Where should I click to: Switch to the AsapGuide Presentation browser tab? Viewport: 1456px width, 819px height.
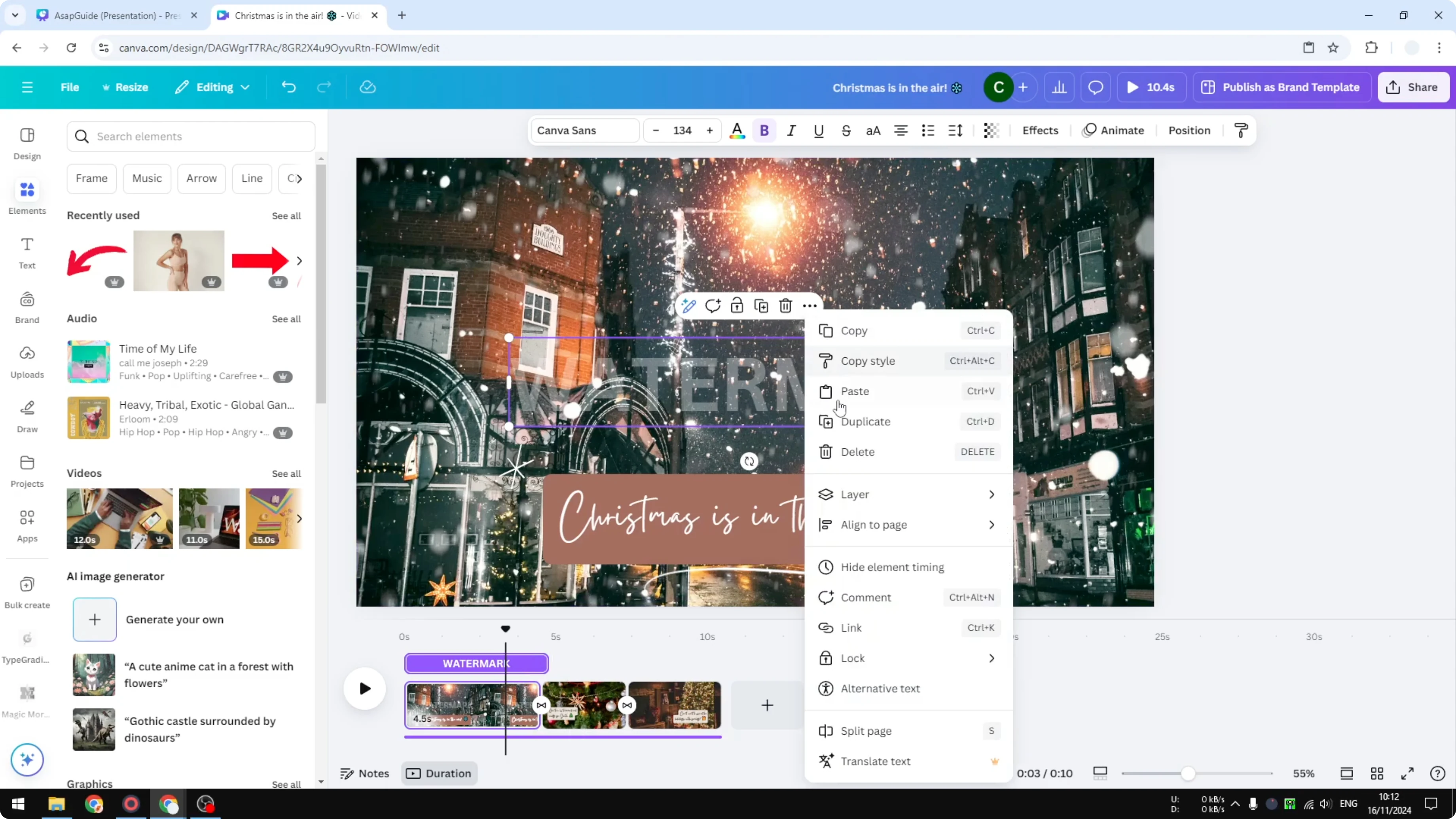(113, 15)
